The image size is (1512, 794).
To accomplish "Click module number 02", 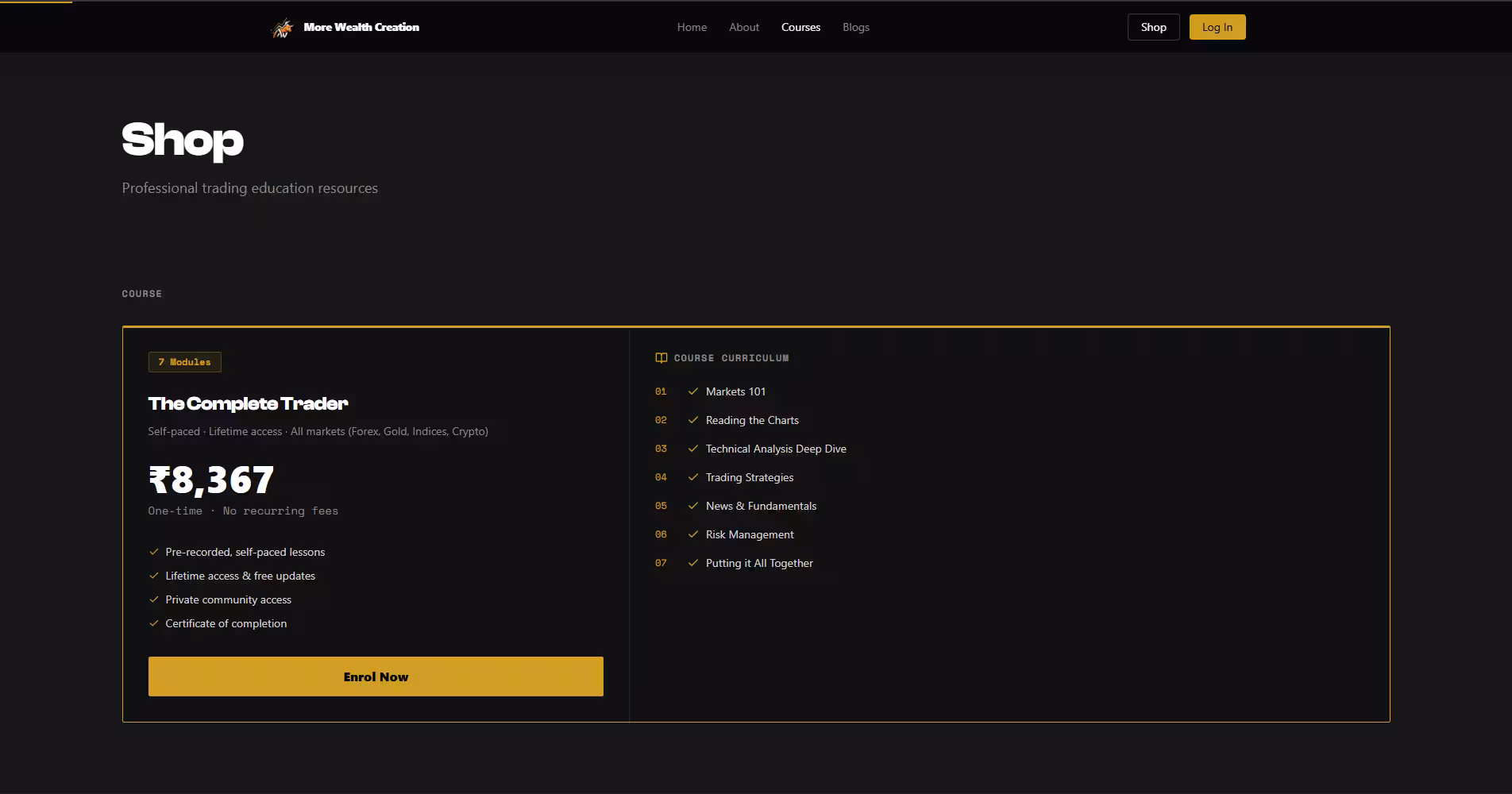I will (661, 420).
